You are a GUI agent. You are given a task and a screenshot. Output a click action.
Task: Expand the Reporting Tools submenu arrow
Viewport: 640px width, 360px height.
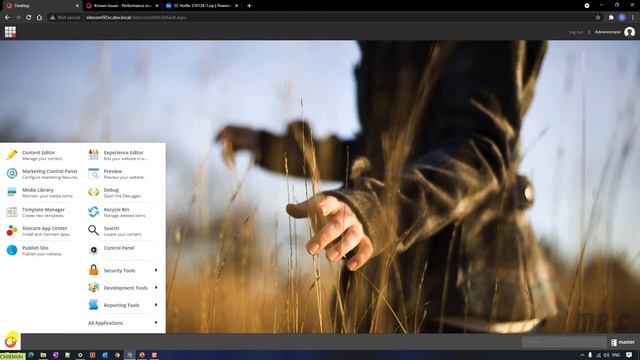click(156, 305)
